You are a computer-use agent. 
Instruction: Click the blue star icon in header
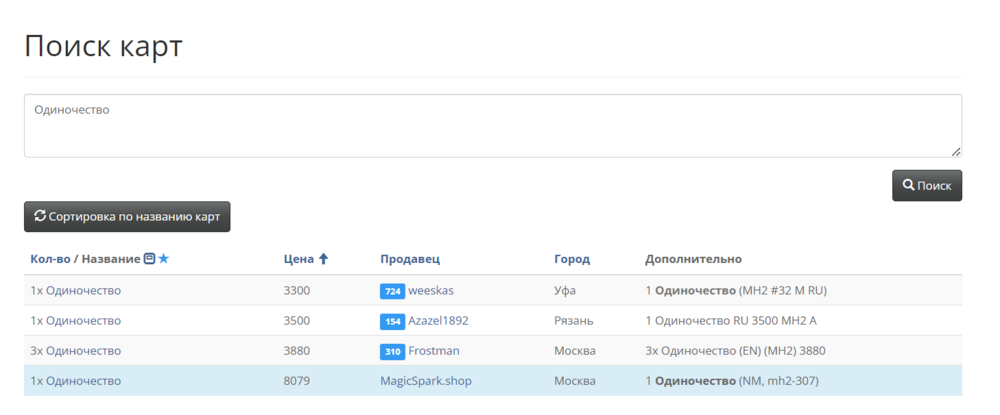click(164, 259)
